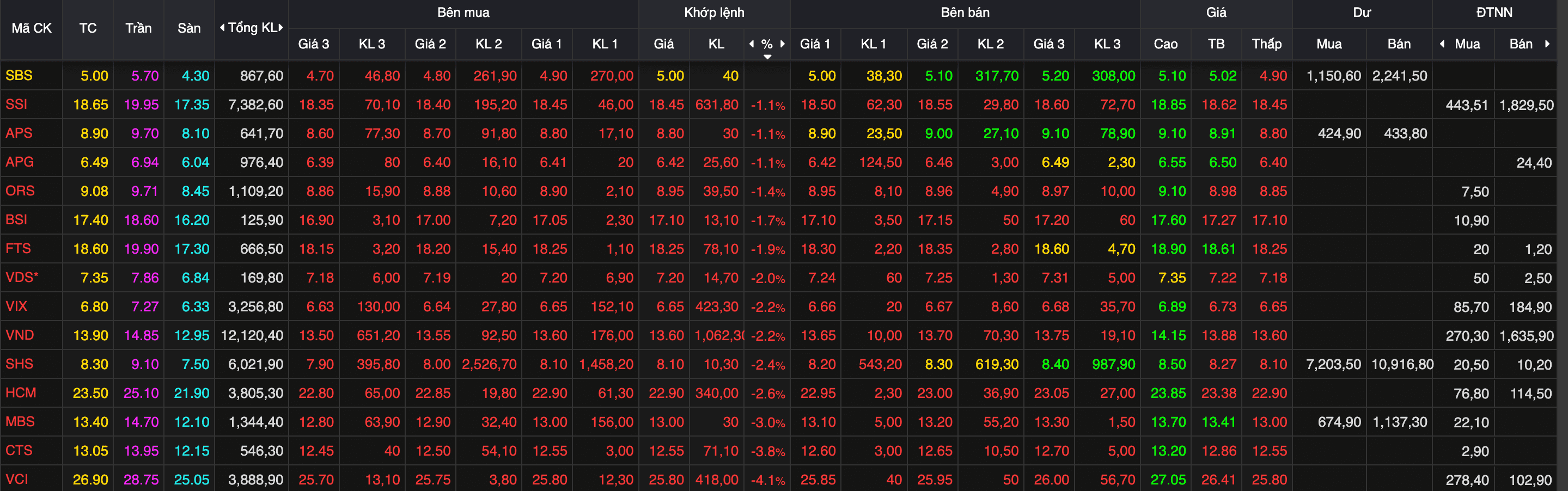Screen dimensions: 1568x491
Task: Select MBS change percent -3.0%
Action: click(767, 422)
